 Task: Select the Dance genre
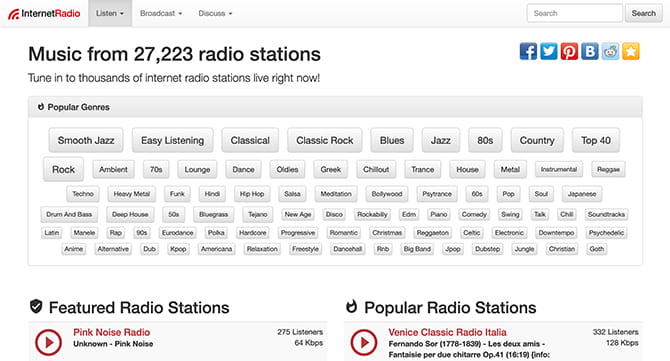243,169
